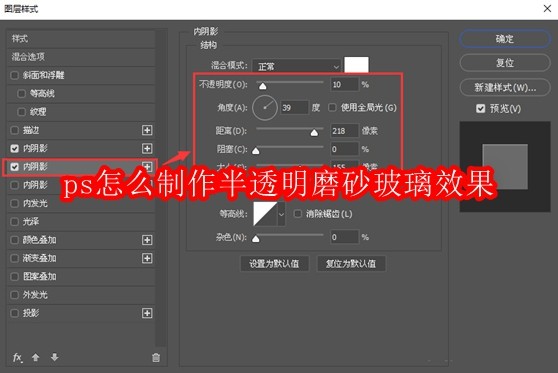The width and height of the screenshot is (558, 373).
Task: Click the 确定 button
Action: (505, 39)
